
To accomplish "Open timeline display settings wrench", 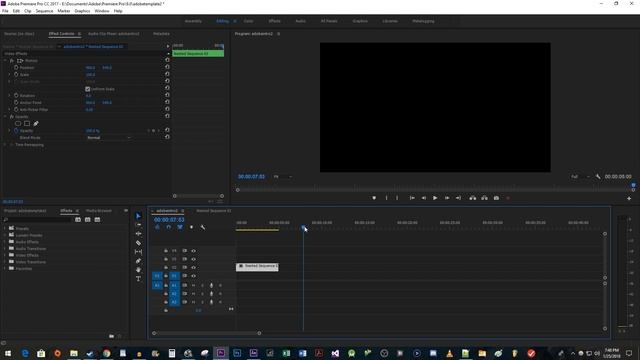I will tap(203, 227).
